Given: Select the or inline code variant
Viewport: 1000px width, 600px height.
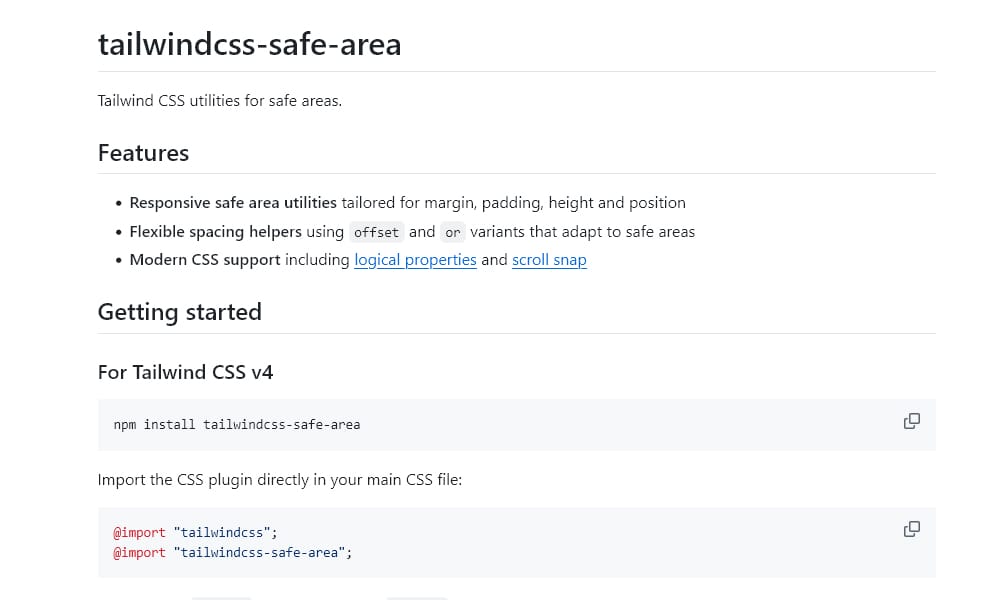Looking at the screenshot, I should (x=453, y=232).
